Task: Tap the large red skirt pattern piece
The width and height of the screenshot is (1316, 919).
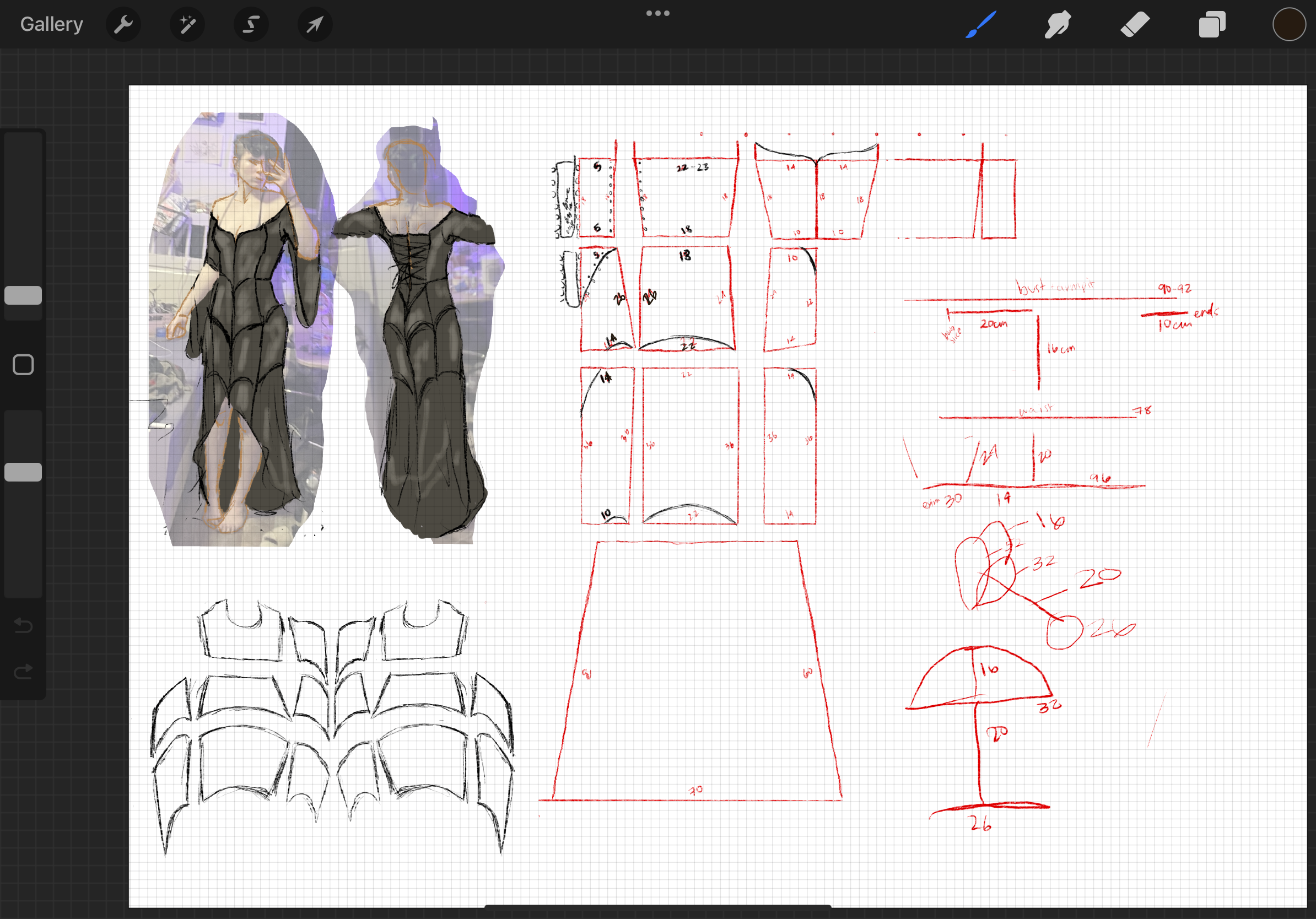Action: [x=697, y=671]
